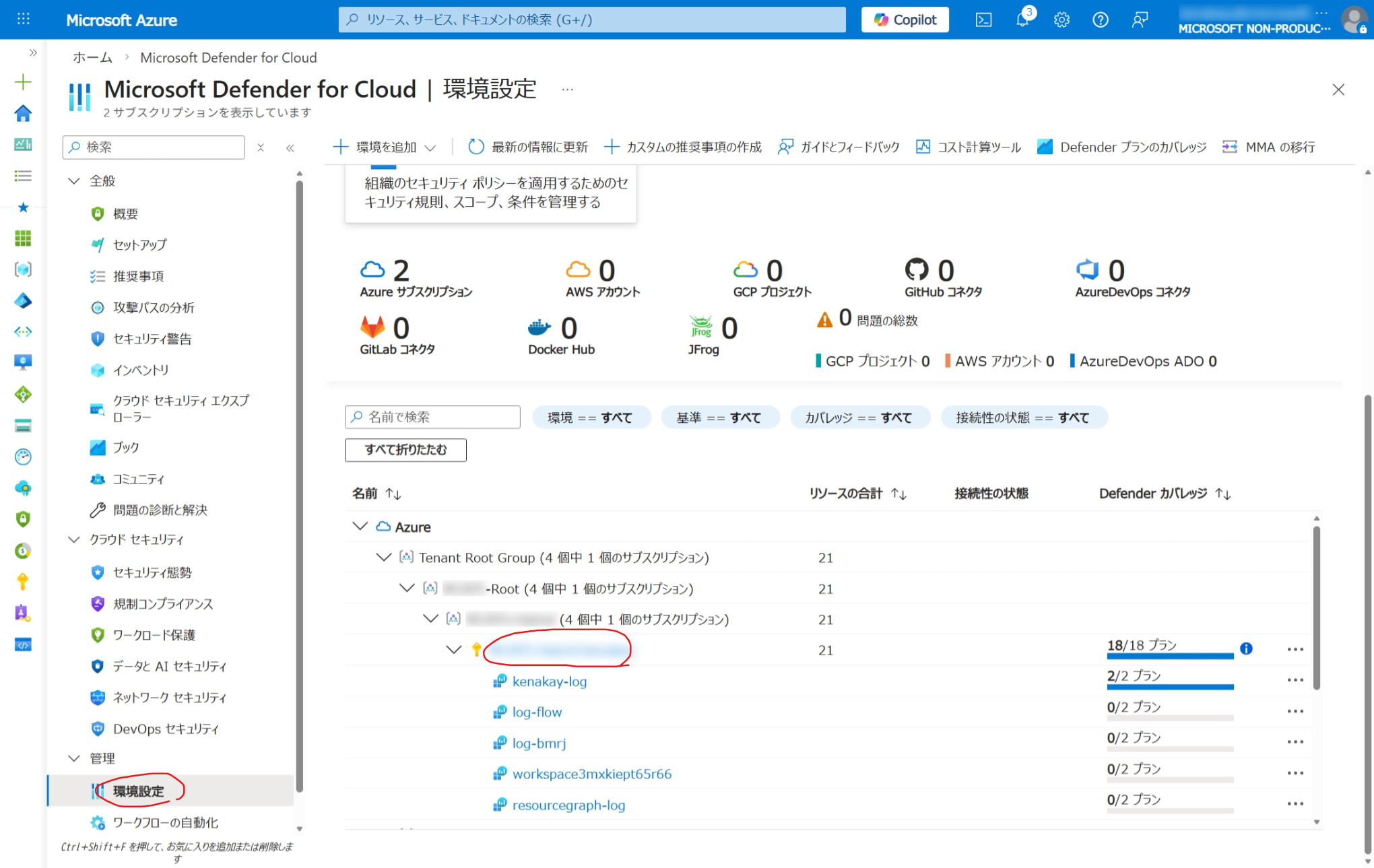
Task: Open the notifications bell
Action: [1022, 20]
